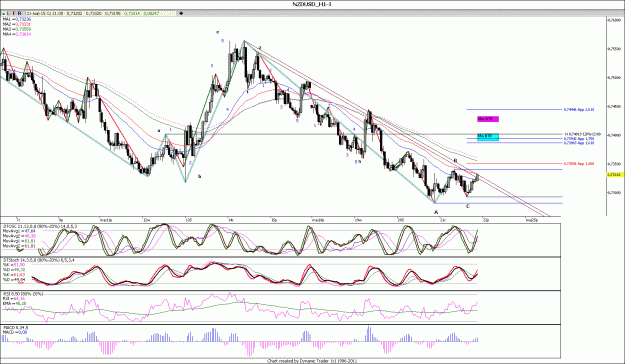This screenshot has width=625, height=364.
Task: Click the App 2,618 projection label
Action: (x=579, y=109)
